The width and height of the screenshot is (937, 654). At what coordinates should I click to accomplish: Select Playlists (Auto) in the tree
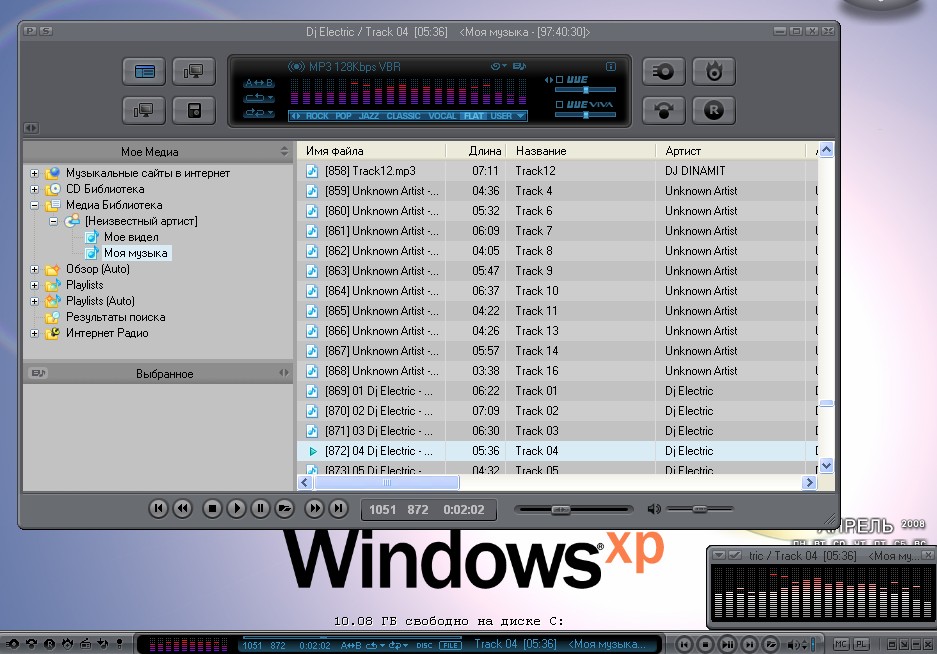tap(100, 301)
